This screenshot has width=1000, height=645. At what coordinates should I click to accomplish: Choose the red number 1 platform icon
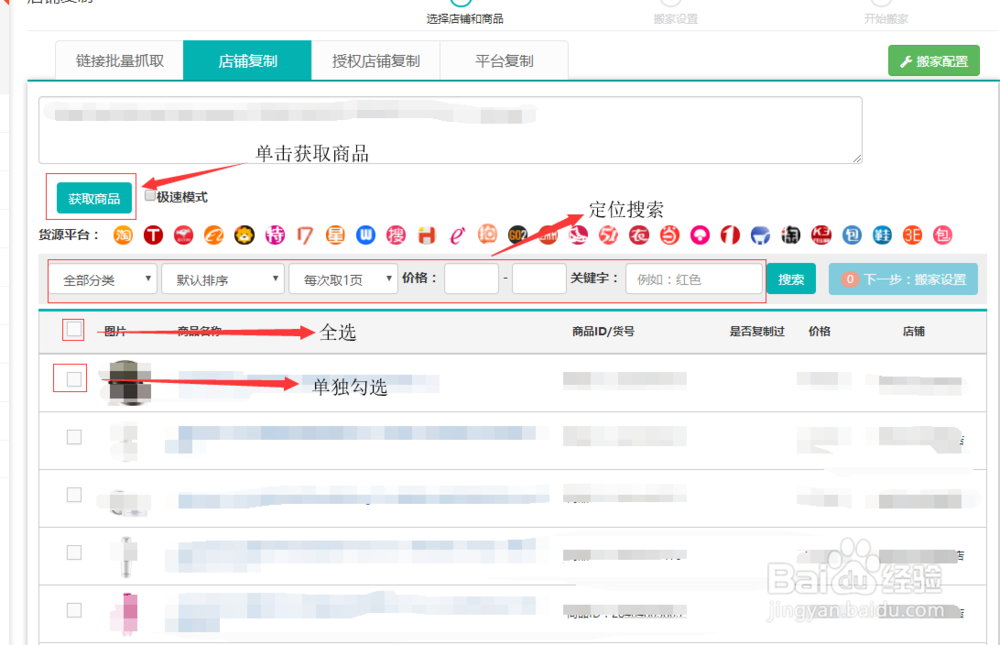[x=730, y=235]
